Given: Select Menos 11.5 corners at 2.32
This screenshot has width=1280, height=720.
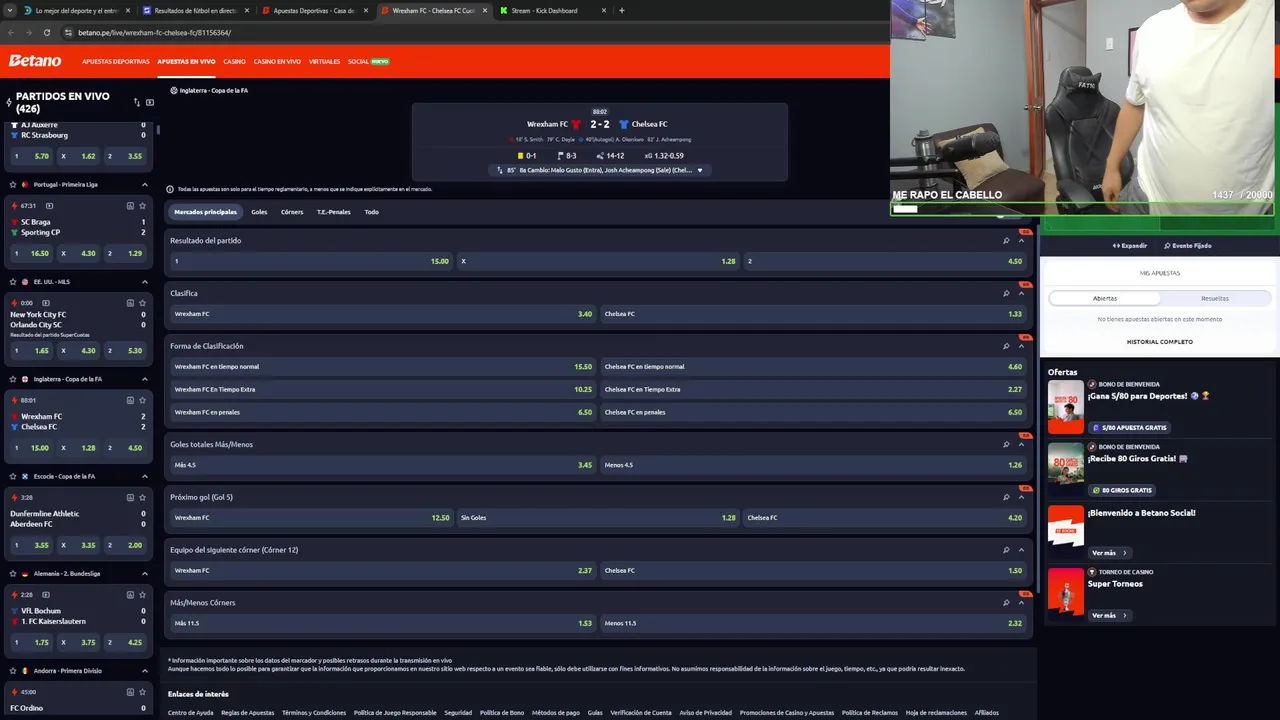Looking at the screenshot, I should click(813, 623).
